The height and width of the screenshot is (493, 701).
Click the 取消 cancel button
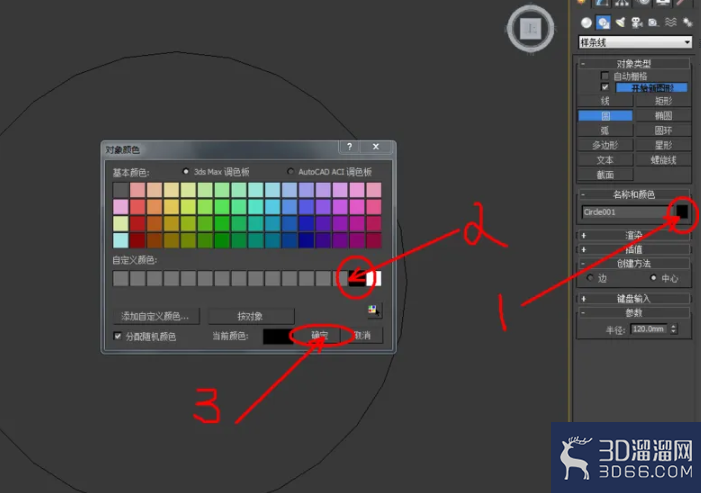[363, 335]
